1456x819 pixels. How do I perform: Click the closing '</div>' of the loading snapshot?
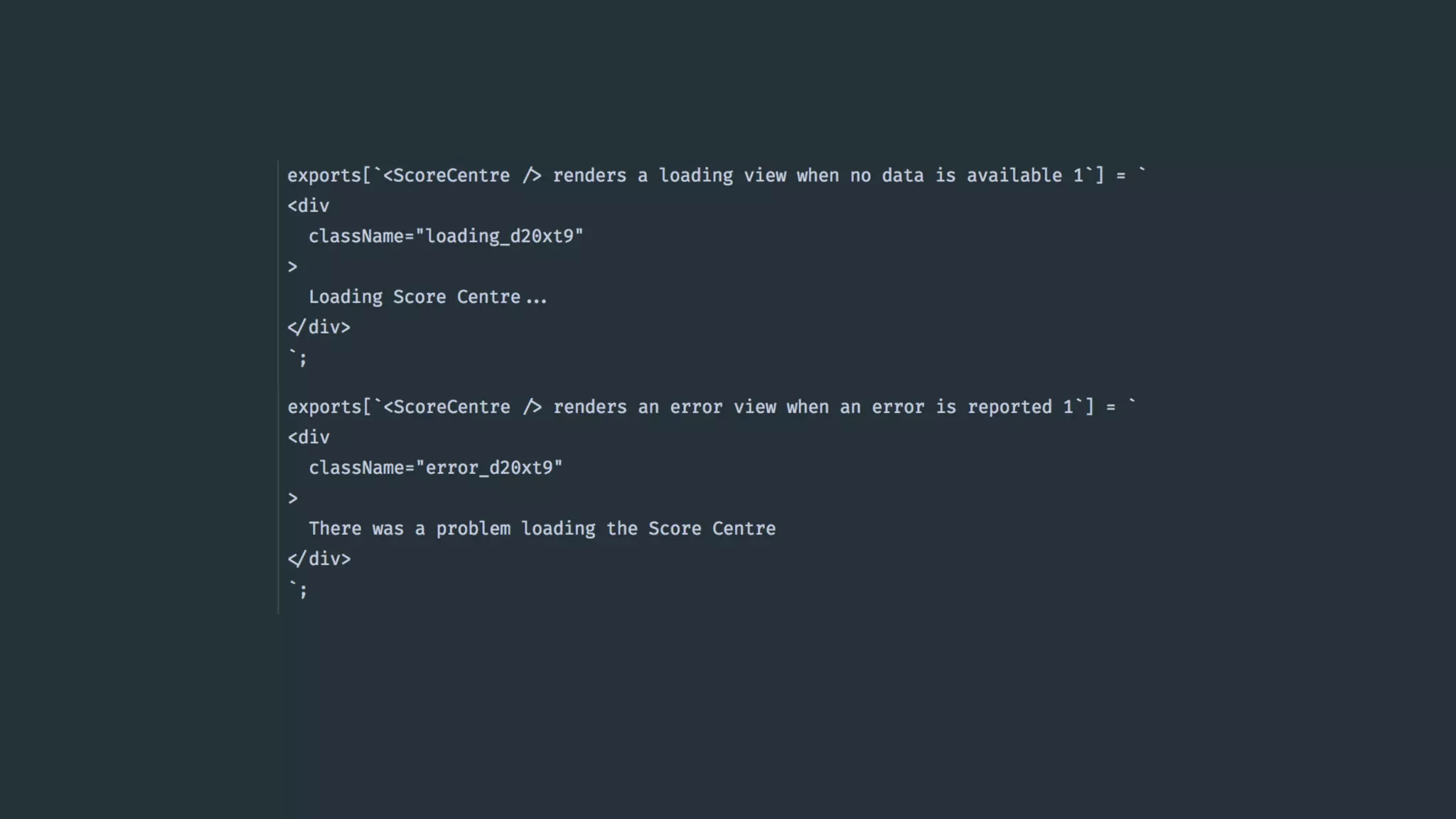click(x=319, y=327)
